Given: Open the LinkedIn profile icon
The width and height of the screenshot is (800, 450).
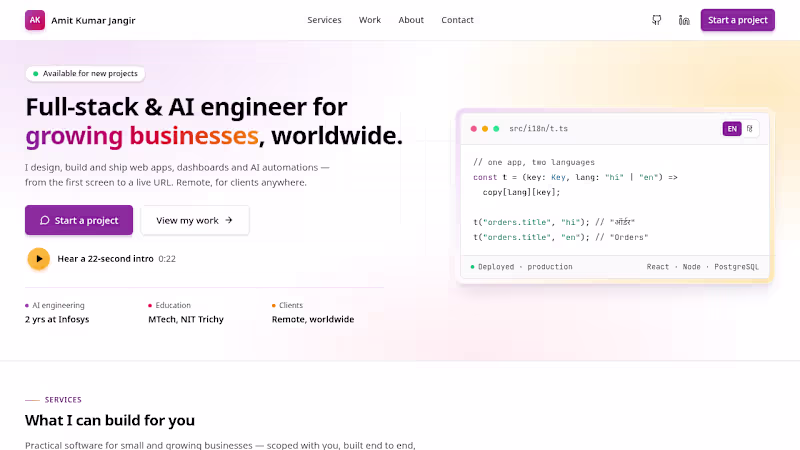Looking at the screenshot, I should pos(684,20).
